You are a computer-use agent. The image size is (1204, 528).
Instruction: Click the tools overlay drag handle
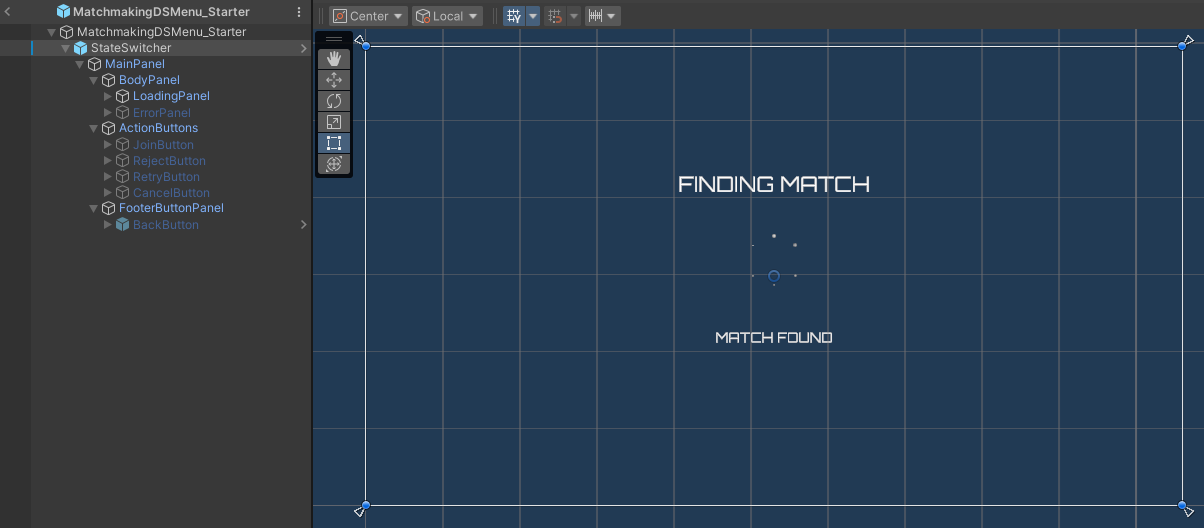point(334,39)
